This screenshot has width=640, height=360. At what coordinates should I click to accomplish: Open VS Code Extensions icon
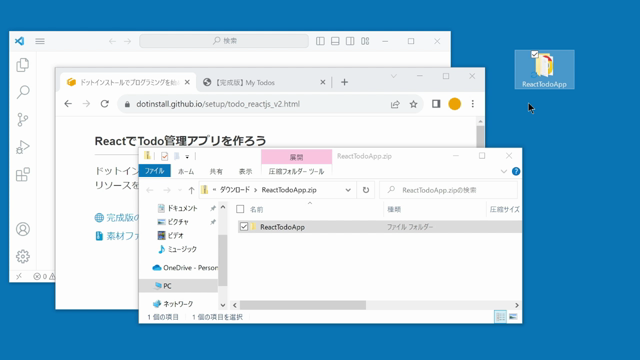pyautogui.click(x=23, y=174)
